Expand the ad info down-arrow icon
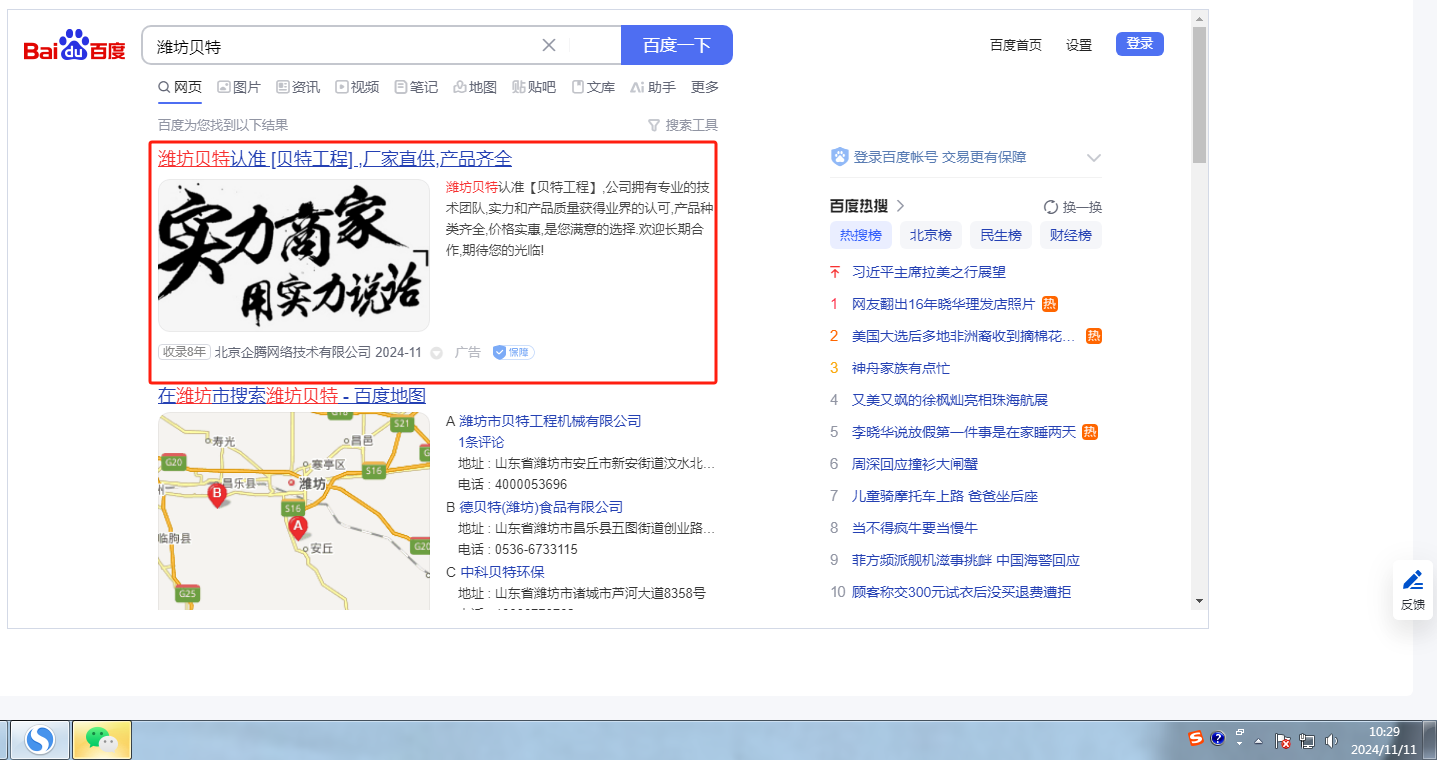 436,353
